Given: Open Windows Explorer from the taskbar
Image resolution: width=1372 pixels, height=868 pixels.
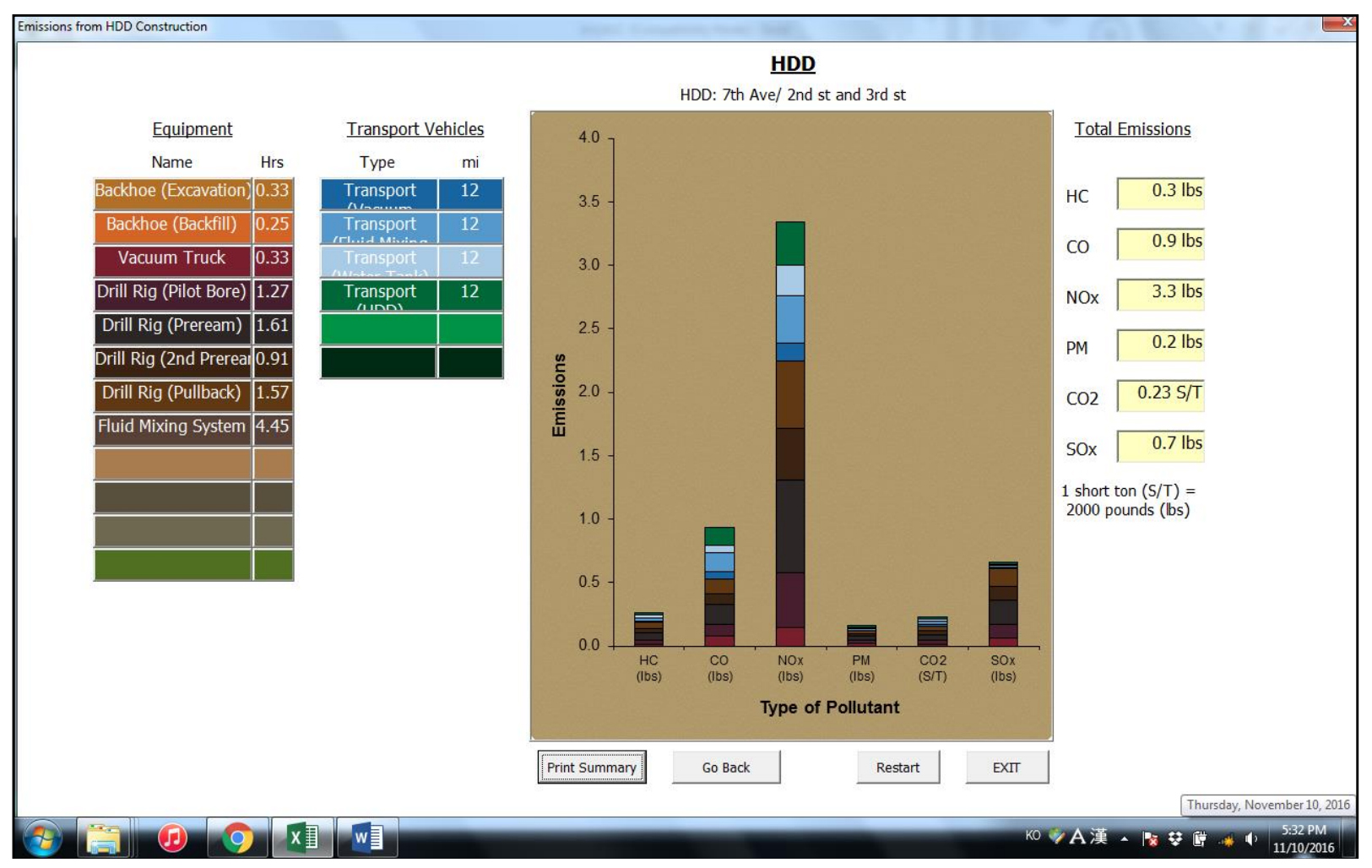Looking at the screenshot, I should (104, 838).
